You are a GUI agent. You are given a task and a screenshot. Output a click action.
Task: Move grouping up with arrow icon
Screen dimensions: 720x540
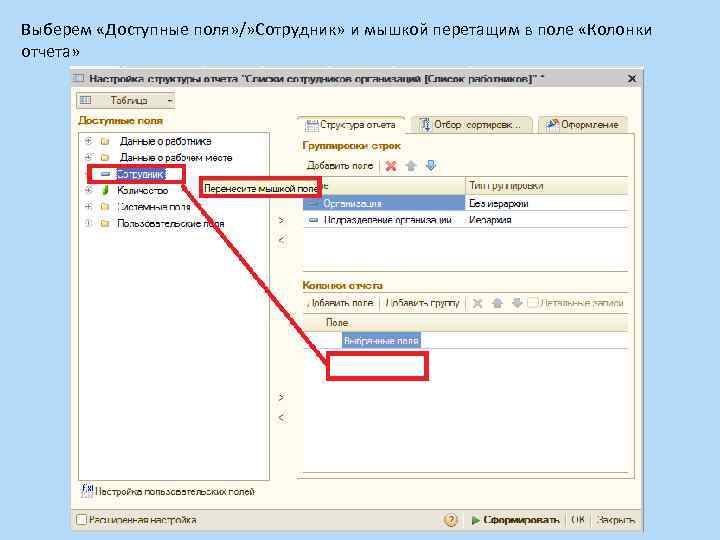pyautogui.click(x=411, y=166)
